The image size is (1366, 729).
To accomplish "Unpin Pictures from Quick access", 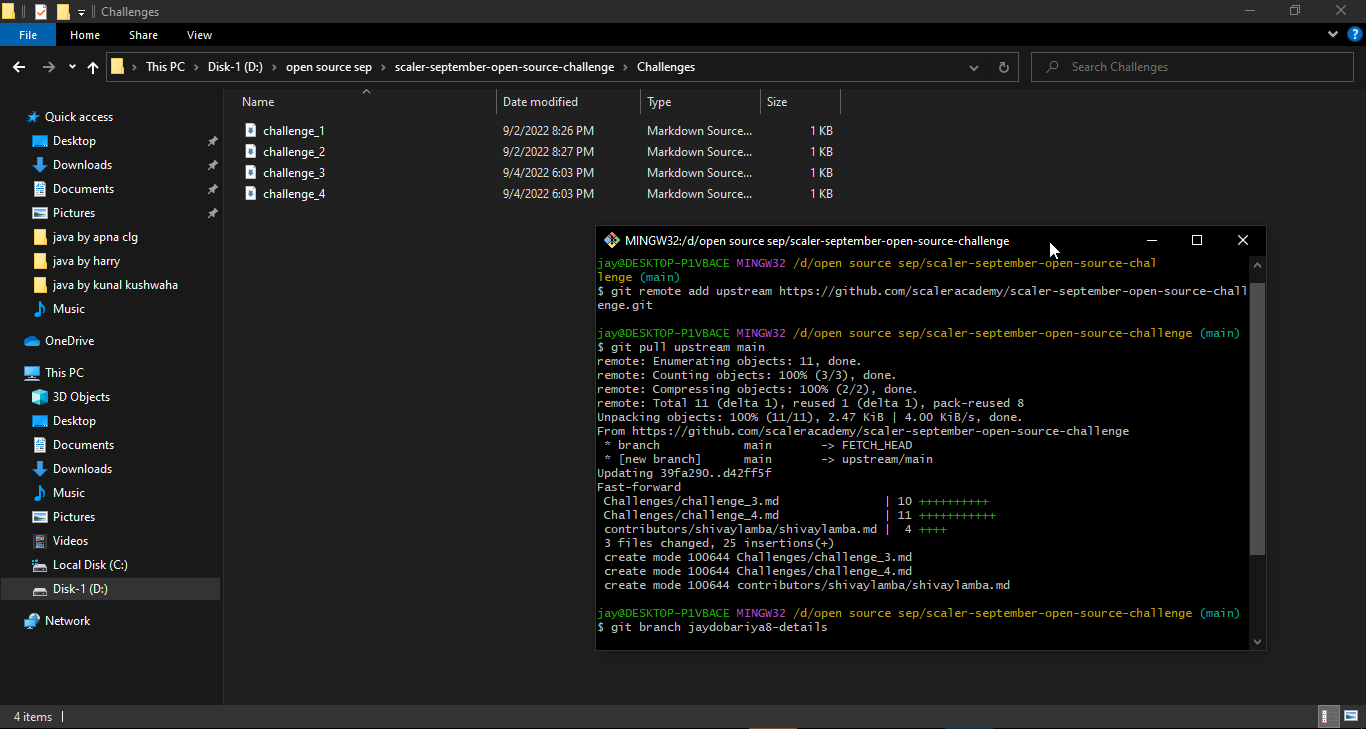I will (212, 212).
